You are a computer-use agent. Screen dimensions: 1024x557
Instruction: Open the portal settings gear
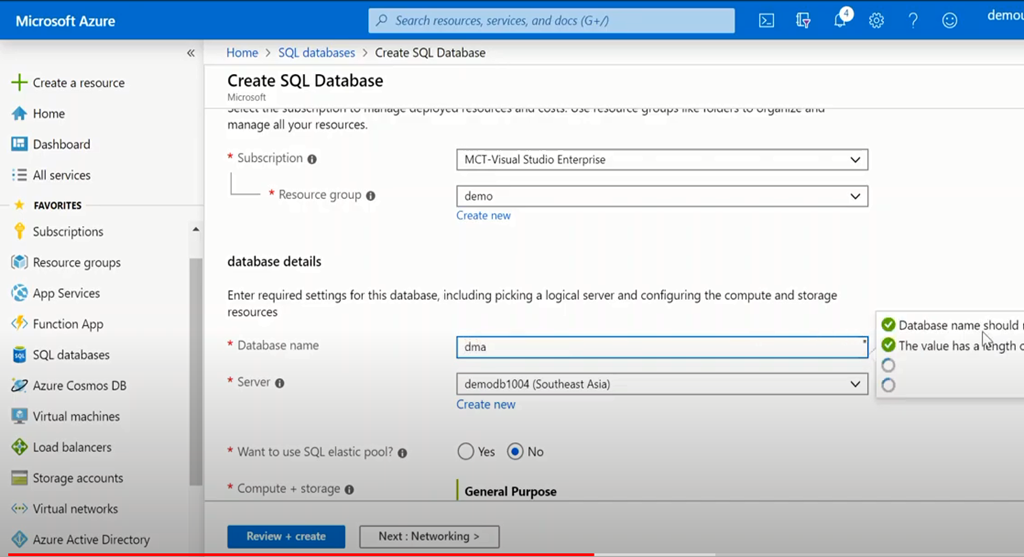876,20
